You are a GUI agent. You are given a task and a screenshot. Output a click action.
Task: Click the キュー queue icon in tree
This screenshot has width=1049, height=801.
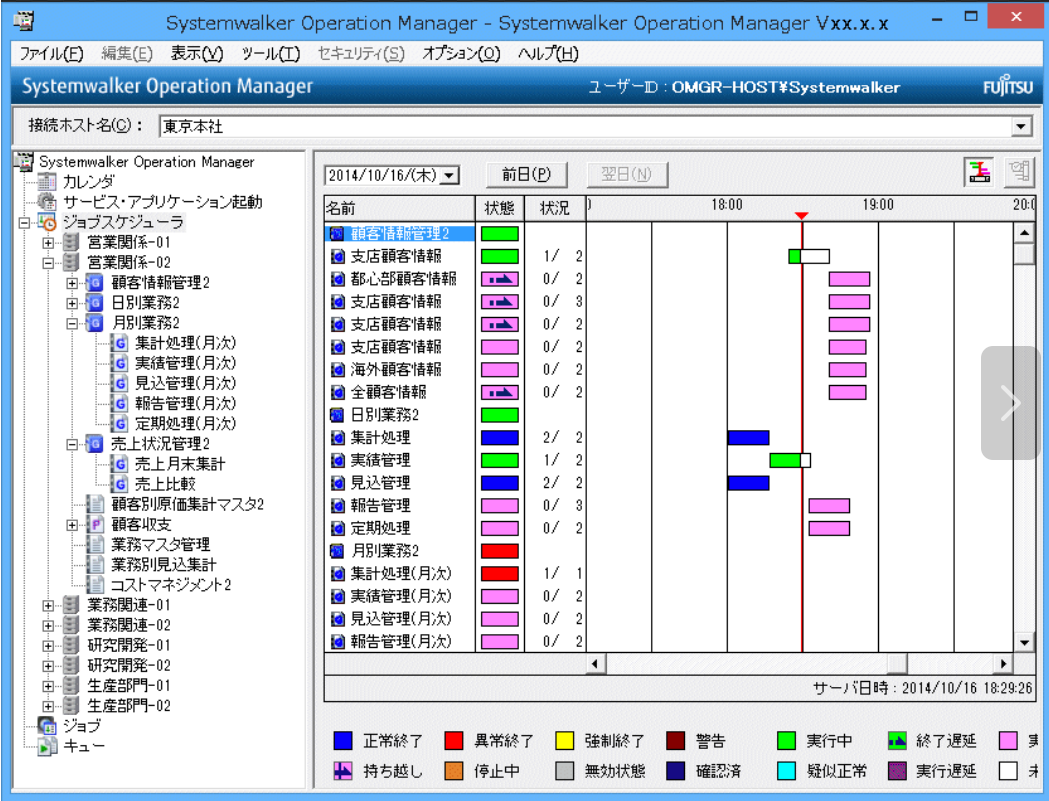47,746
